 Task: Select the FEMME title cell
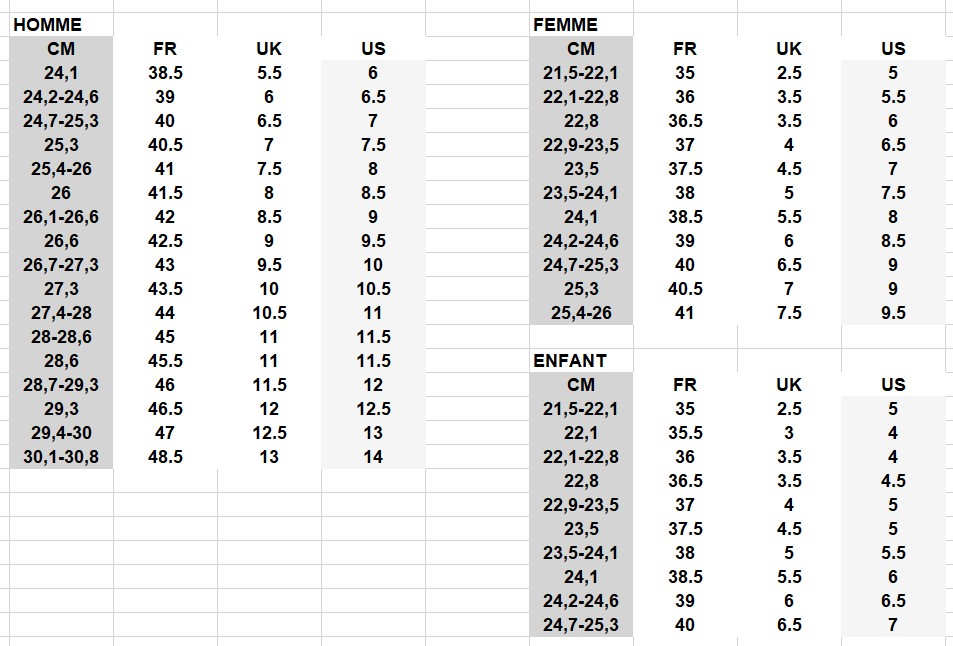click(566, 25)
